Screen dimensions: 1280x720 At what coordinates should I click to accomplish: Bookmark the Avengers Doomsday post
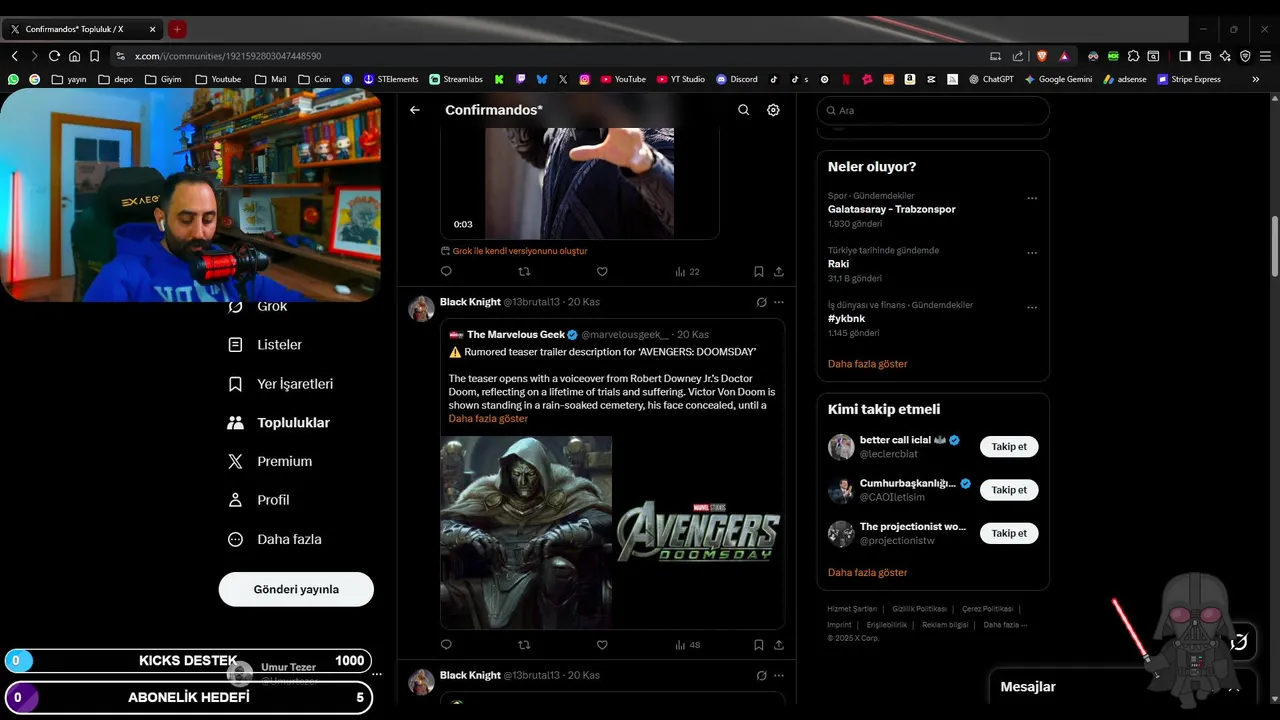pyautogui.click(x=759, y=645)
